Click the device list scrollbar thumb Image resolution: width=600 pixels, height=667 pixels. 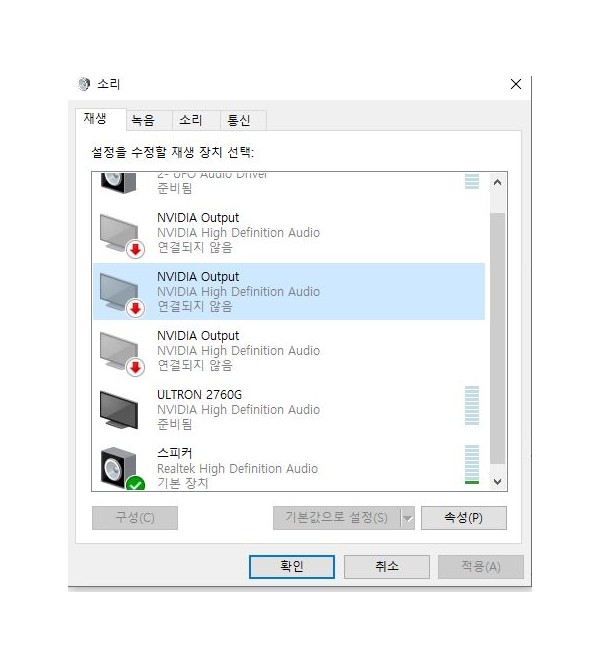click(497, 339)
